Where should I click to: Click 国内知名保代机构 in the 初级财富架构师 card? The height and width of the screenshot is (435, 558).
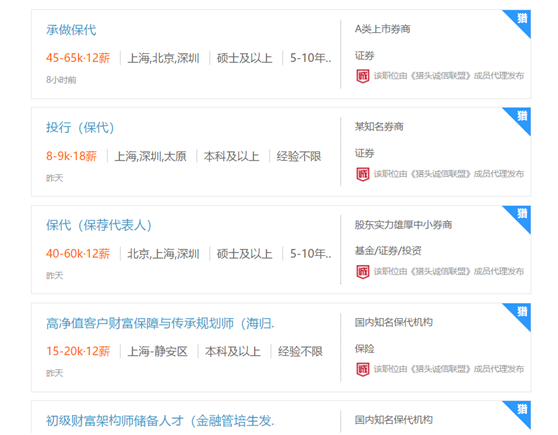(394, 420)
